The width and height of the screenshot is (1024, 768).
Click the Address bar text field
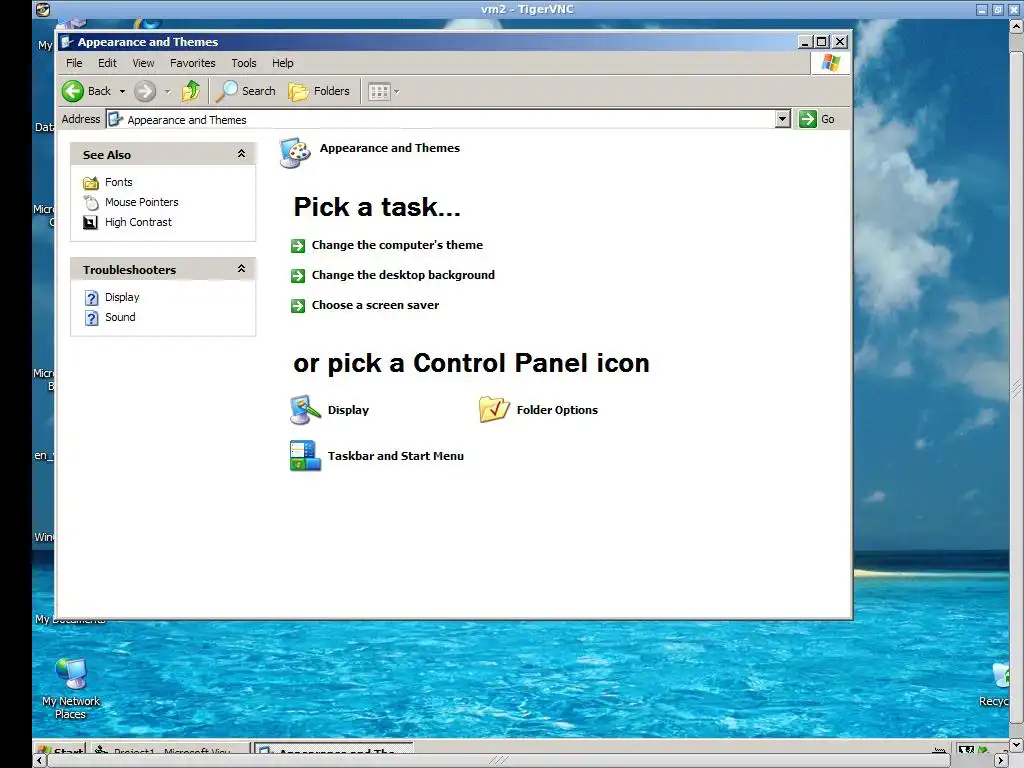pyautogui.click(x=441, y=120)
